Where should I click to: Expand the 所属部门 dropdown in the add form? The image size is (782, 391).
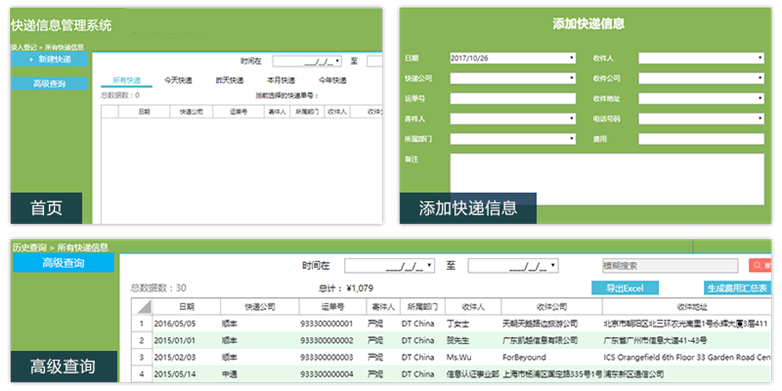(x=572, y=139)
